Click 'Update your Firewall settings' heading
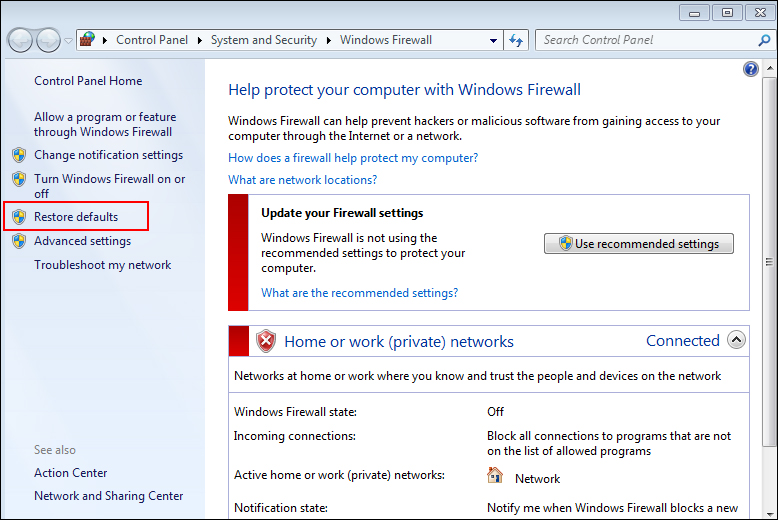Screen dimensions: 778x520 tap(342, 213)
